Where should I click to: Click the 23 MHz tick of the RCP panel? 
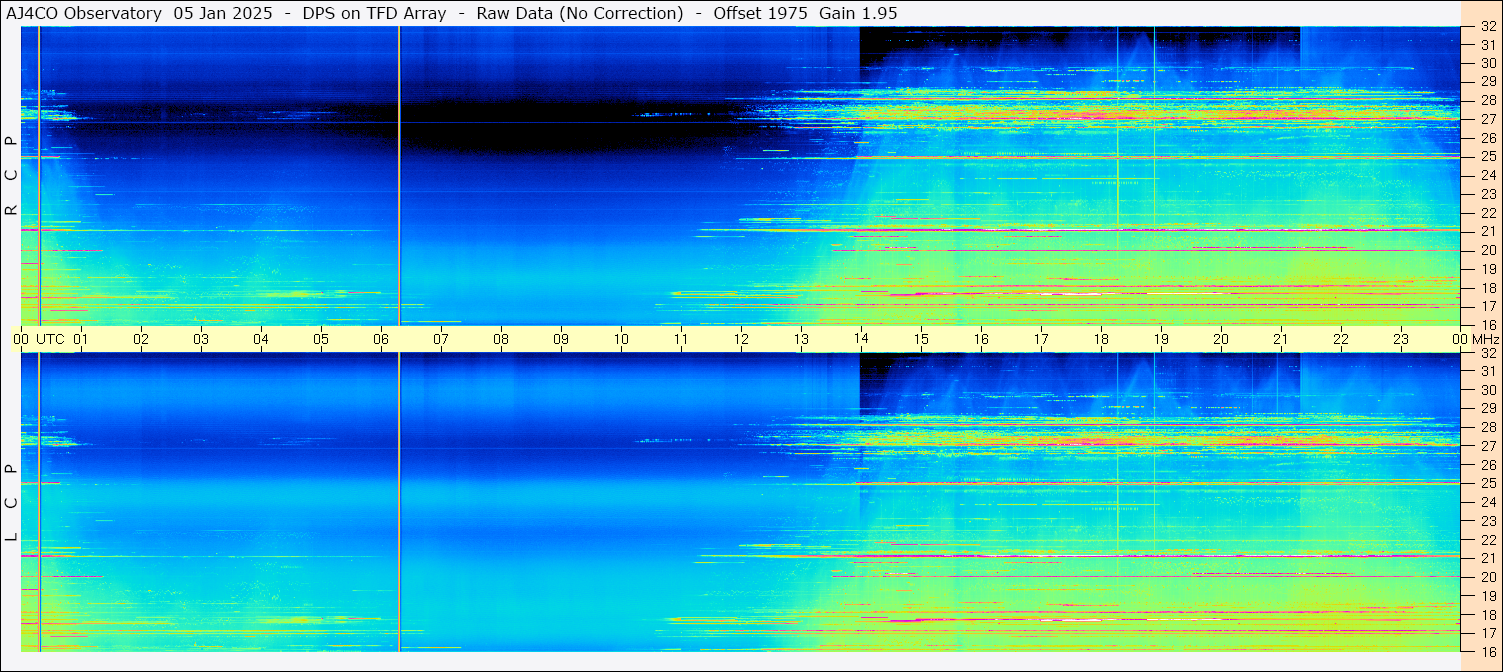[1488, 194]
